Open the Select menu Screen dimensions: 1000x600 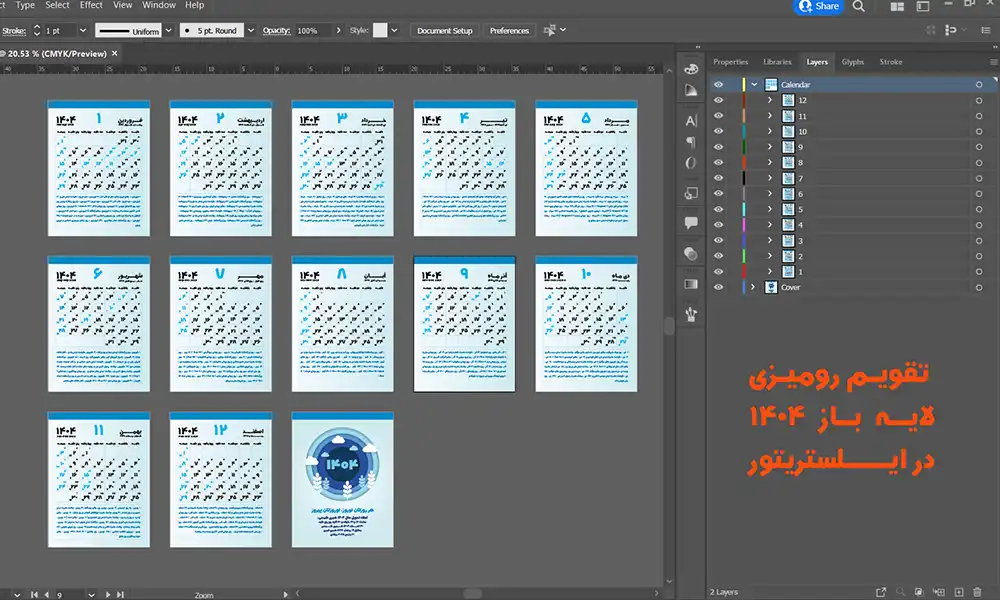57,5
